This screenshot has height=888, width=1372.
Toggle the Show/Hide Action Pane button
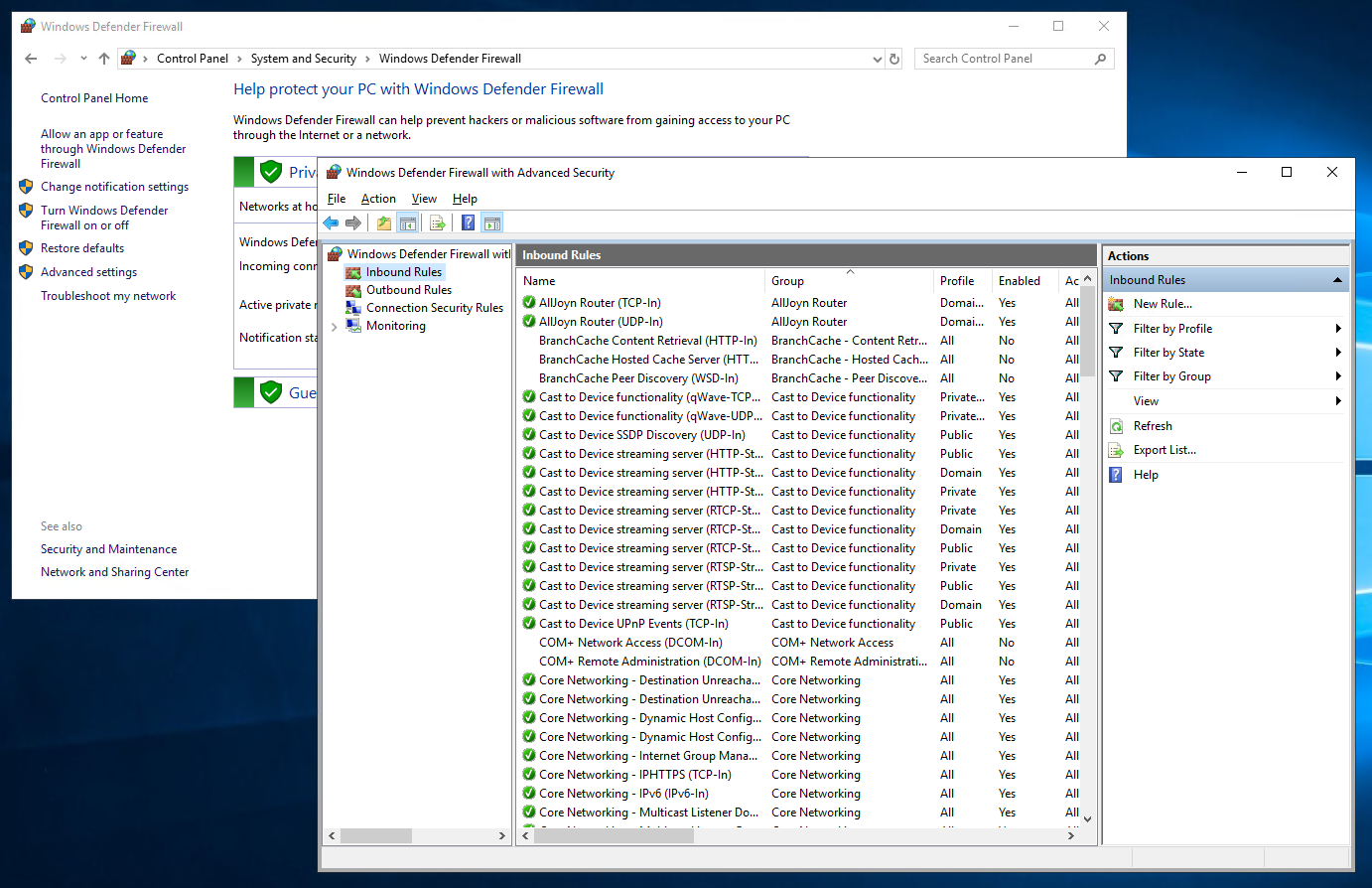(x=492, y=223)
